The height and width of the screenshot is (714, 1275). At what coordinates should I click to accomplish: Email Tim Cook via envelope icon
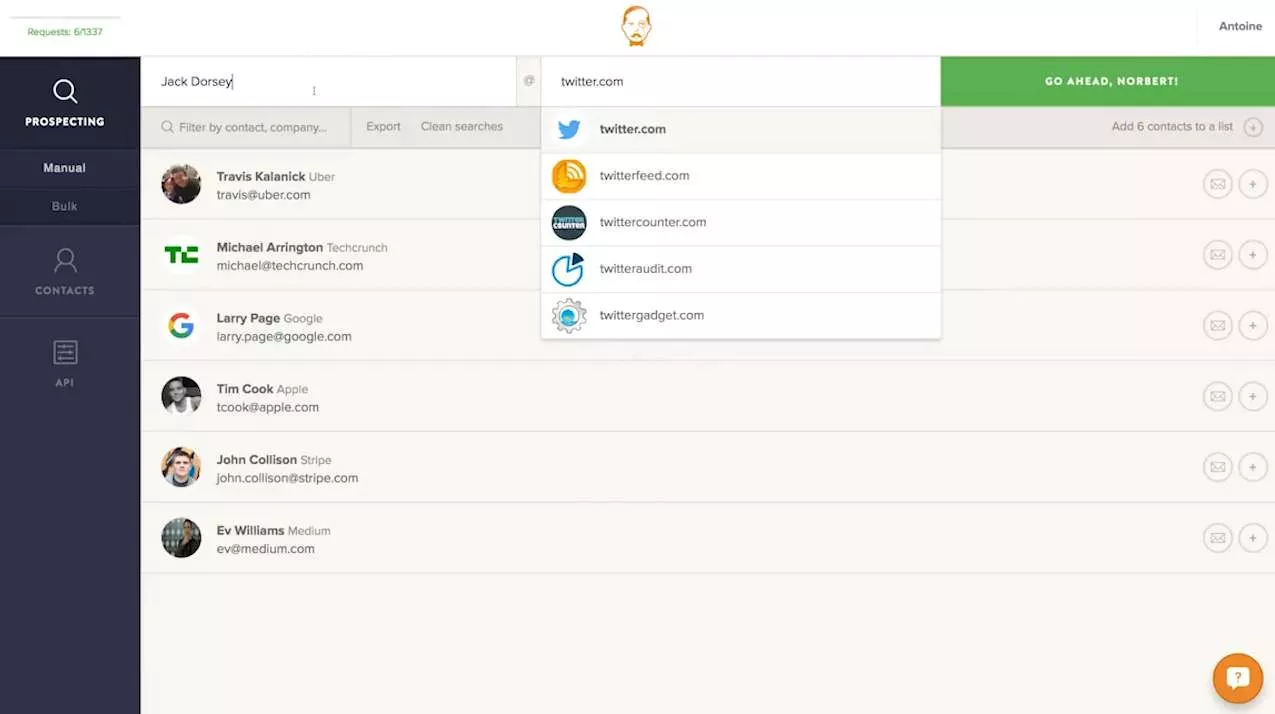point(1217,397)
